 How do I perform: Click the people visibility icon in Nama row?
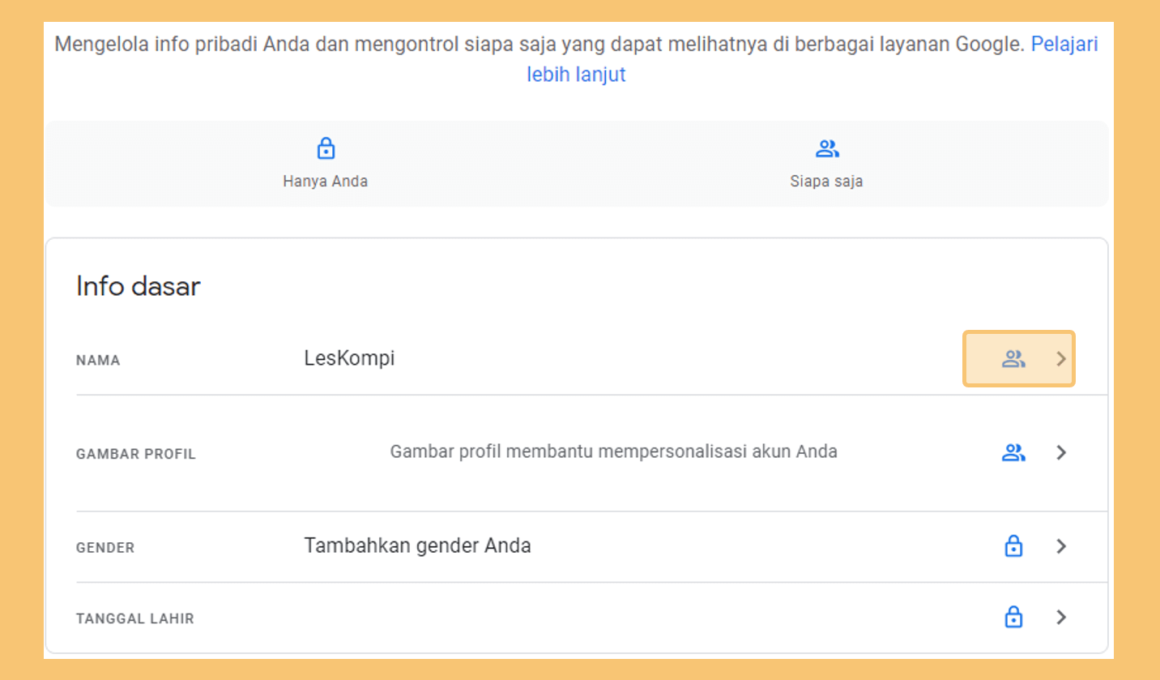pyautogui.click(x=1014, y=359)
